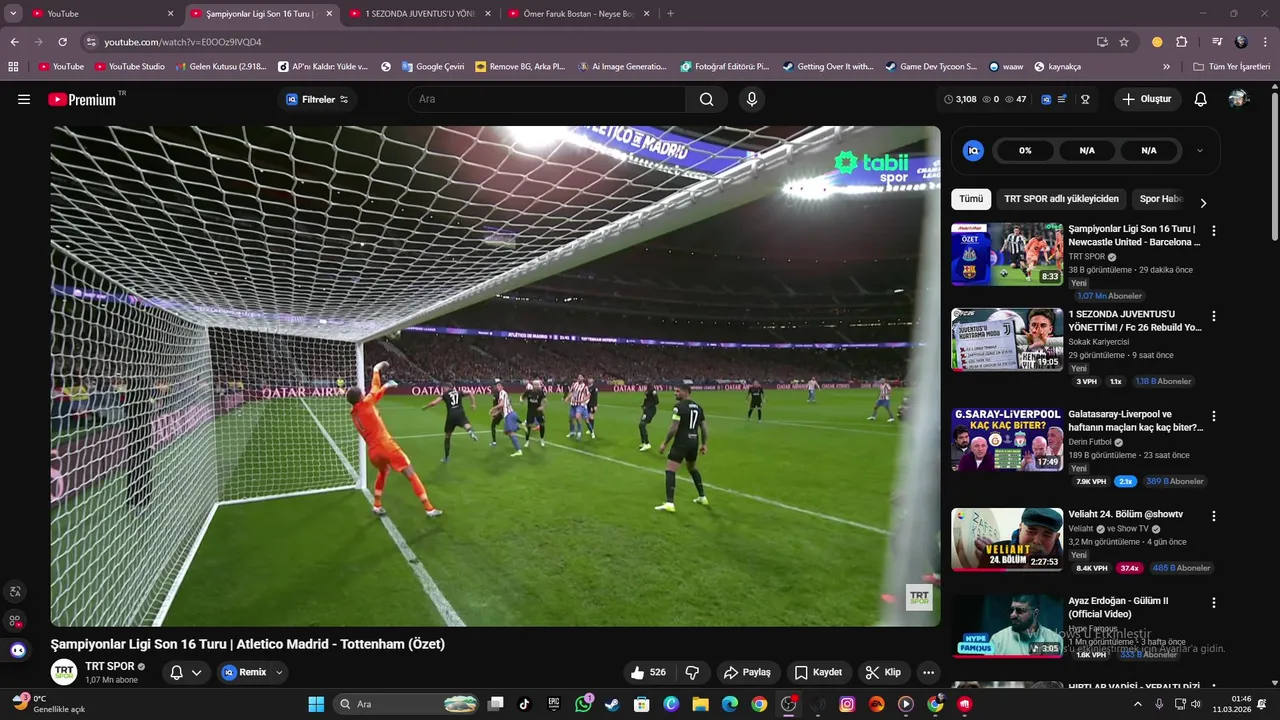
Task: Open the Veliaht 24. Bölüm thumbnail
Action: click(1007, 540)
